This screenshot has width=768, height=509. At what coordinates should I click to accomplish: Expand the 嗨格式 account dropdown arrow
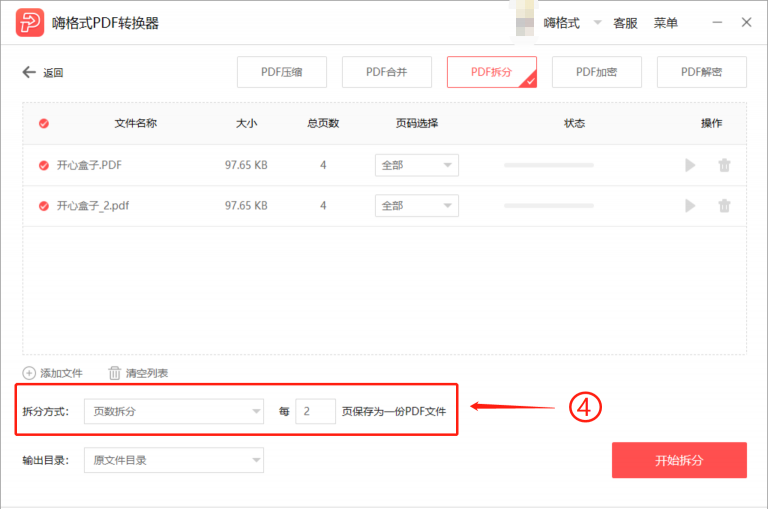[598, 23]
